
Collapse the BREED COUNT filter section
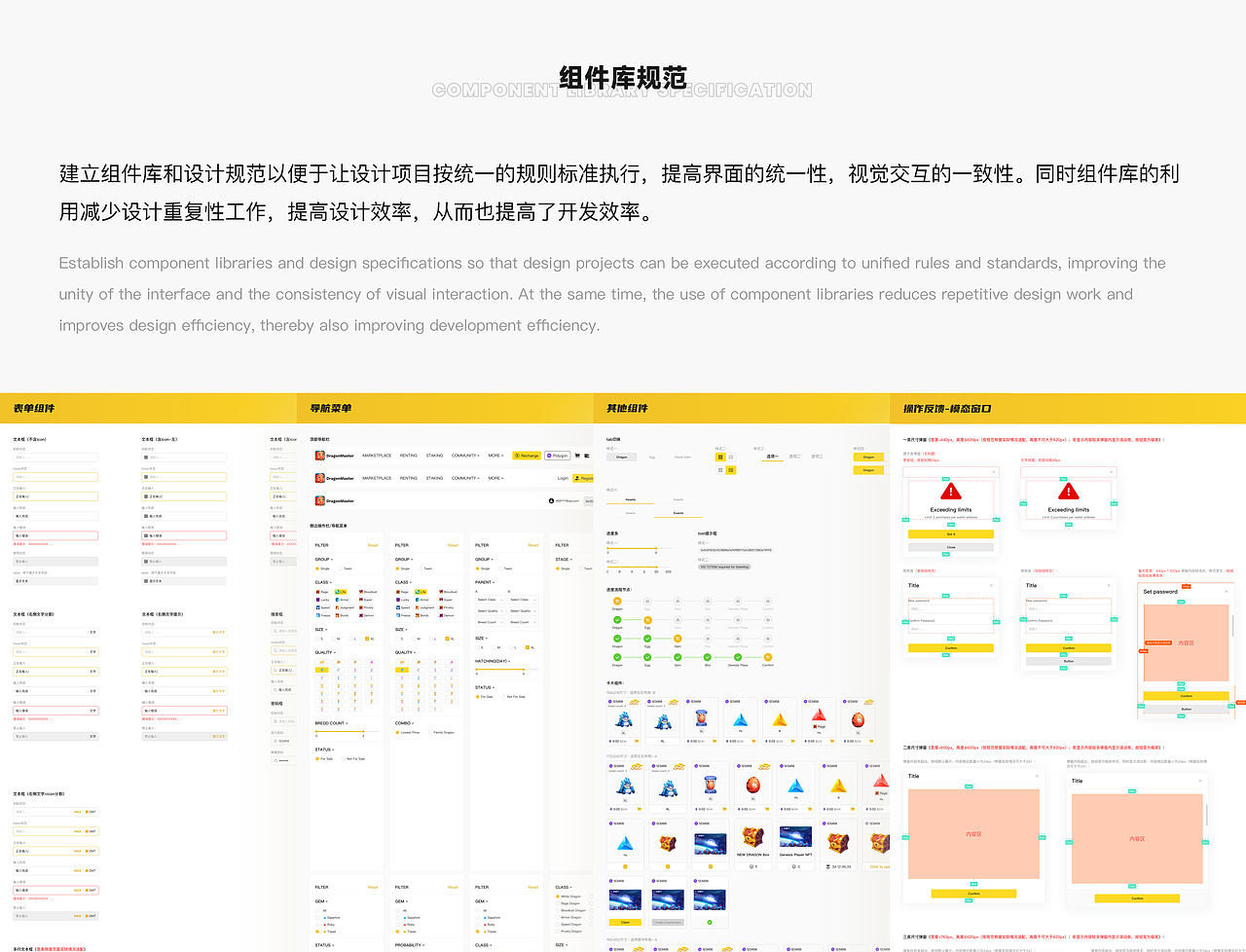click(331, 723)
